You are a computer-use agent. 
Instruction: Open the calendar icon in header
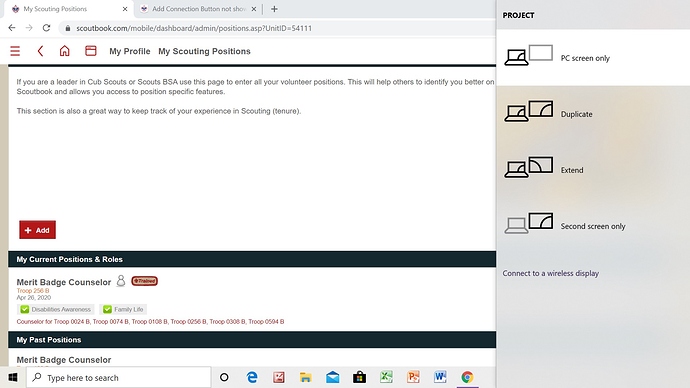(x=91, y=51)
